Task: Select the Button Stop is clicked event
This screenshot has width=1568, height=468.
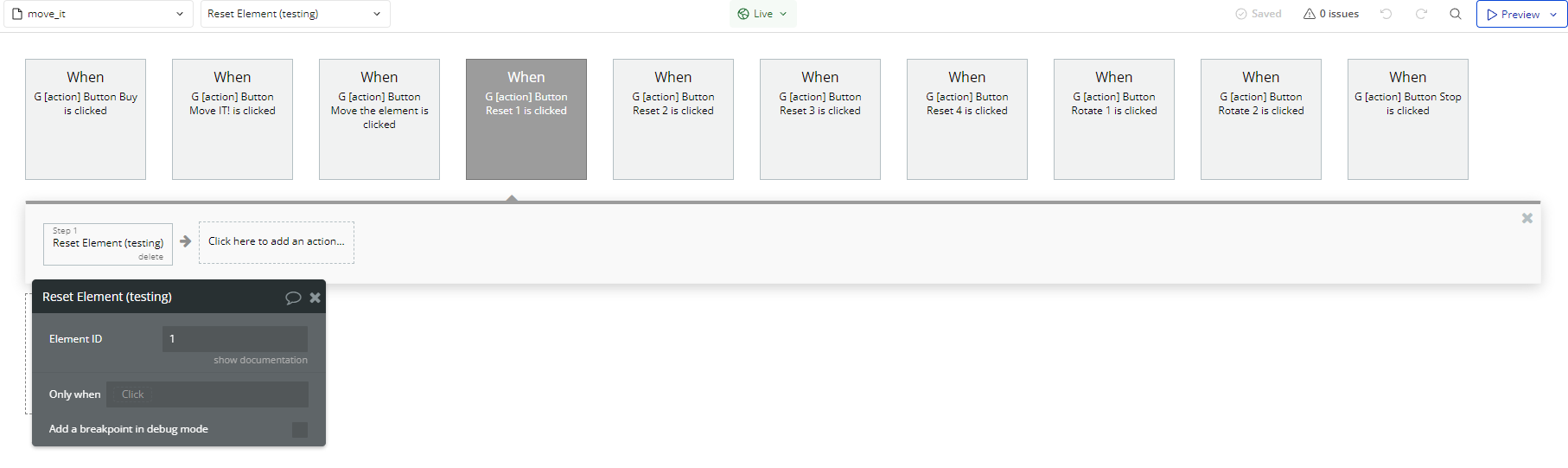Action: click(x=1408, y=119)
